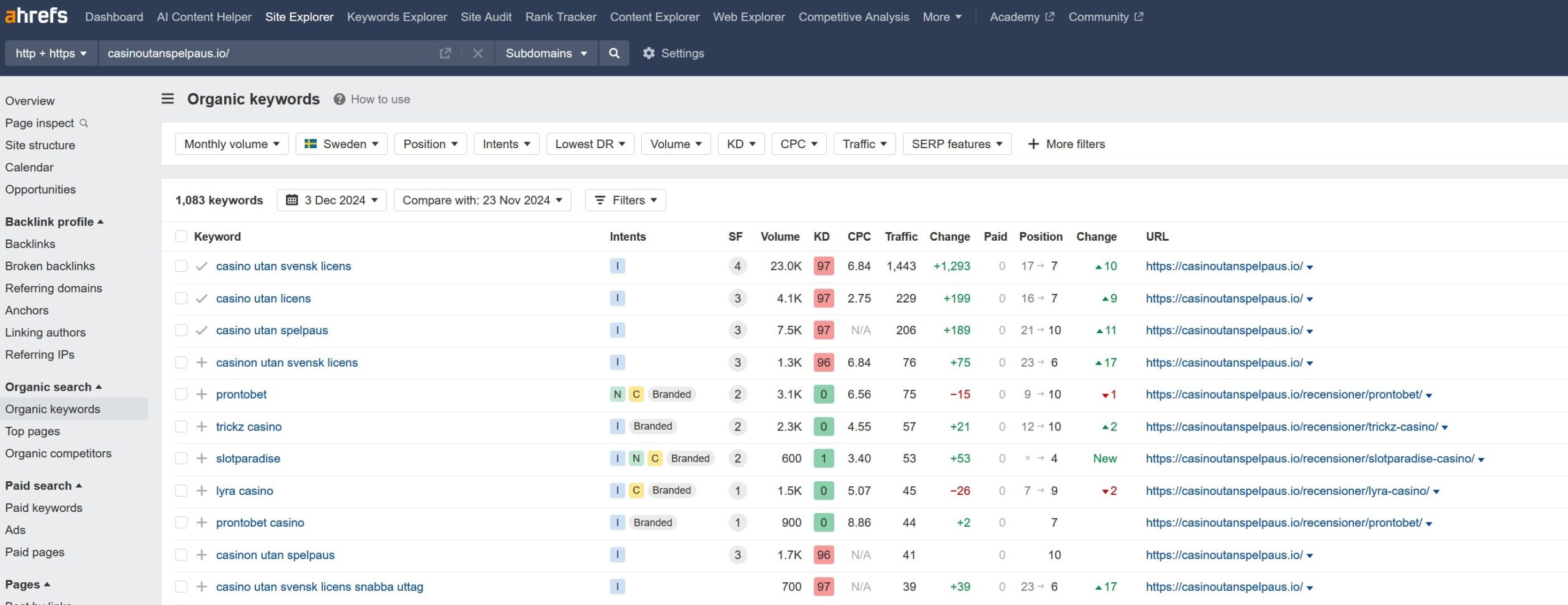
Task: Clear the URL field with the X icon
Action: point(478,53)
